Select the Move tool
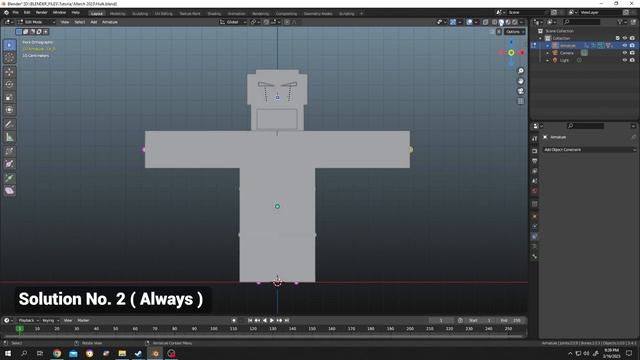Image resolution: width=640 pixels, height=360 pixels. 9,72
